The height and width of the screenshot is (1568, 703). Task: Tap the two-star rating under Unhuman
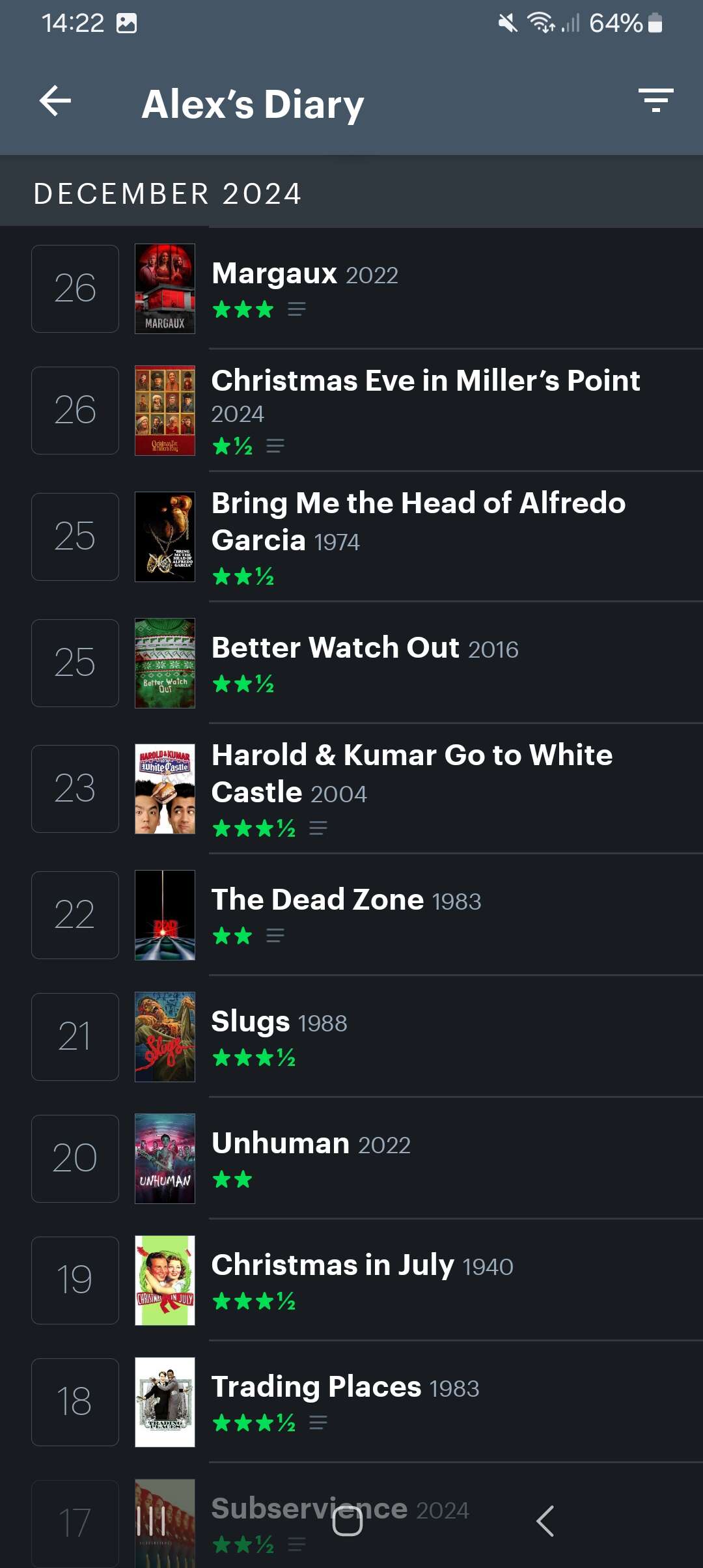[232, 1179]
